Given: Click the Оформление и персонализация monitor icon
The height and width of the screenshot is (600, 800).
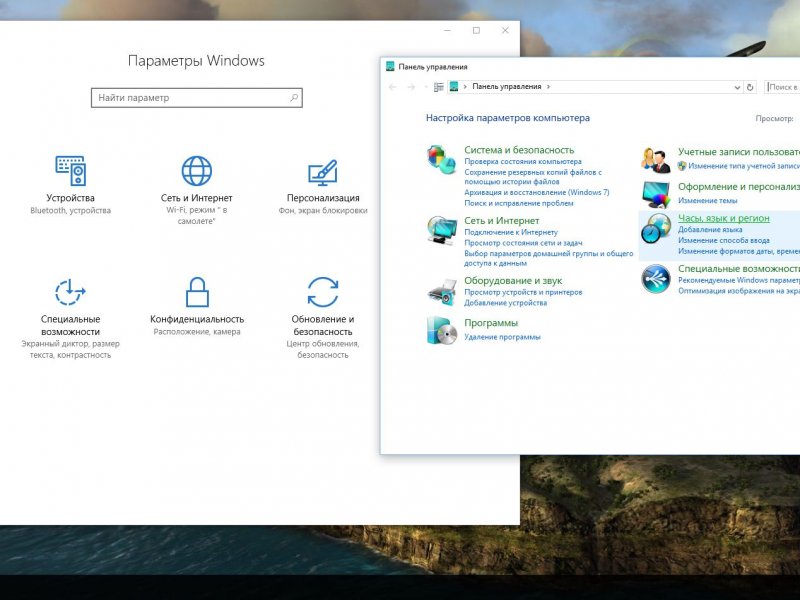Looking at the screenshot, I should click(x=656, y=195).
